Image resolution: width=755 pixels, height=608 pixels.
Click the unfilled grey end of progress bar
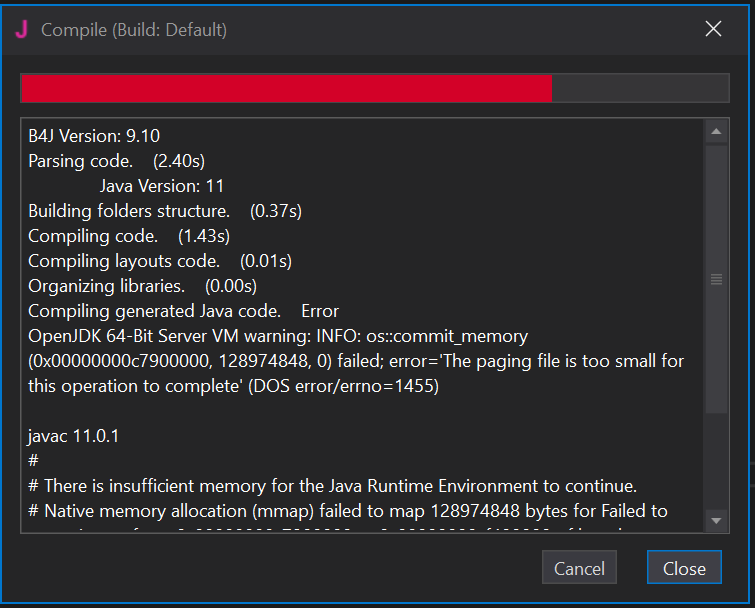(640, 88)
